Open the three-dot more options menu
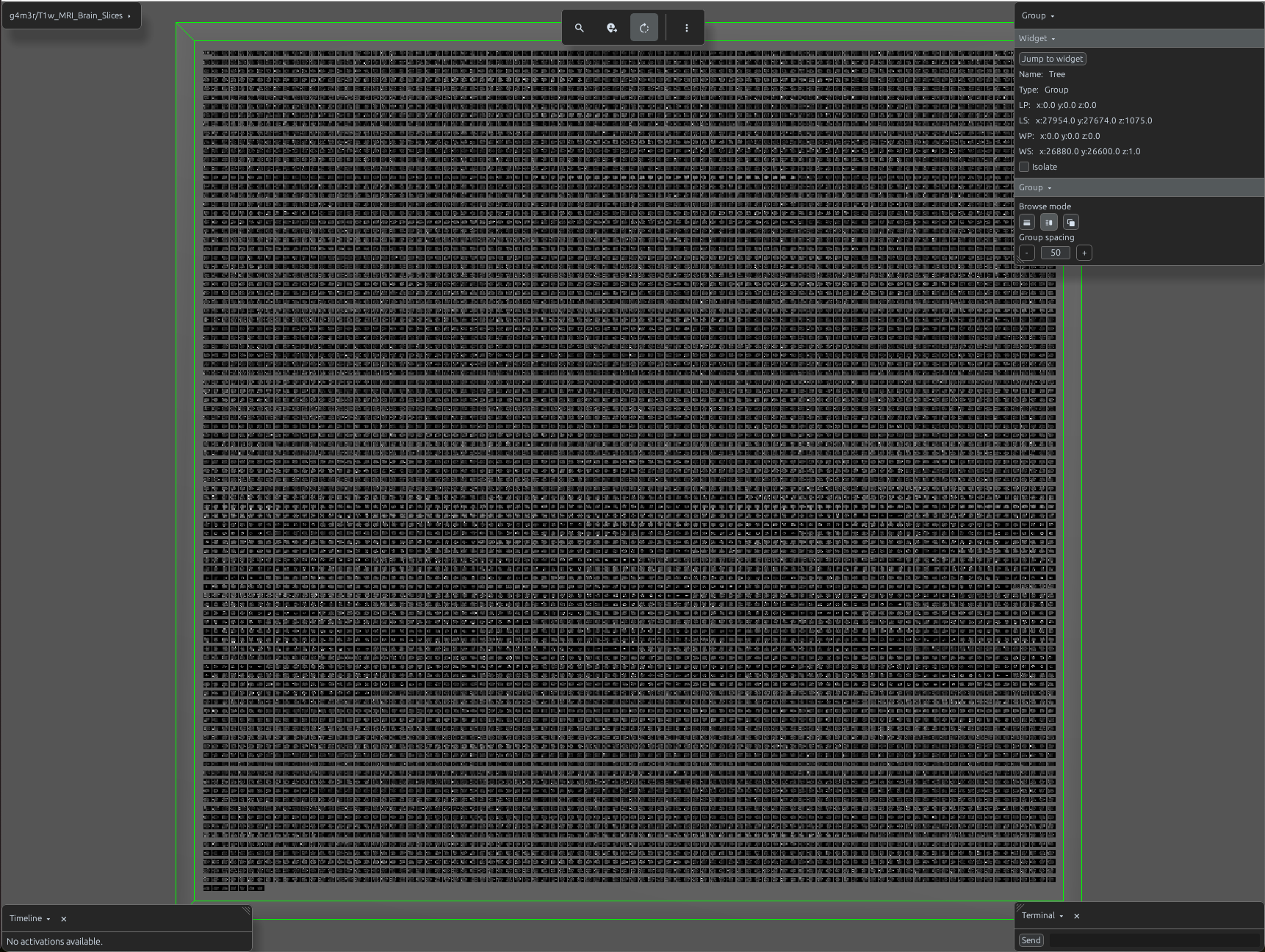The image size is (1265, 952). pos(687,28)
